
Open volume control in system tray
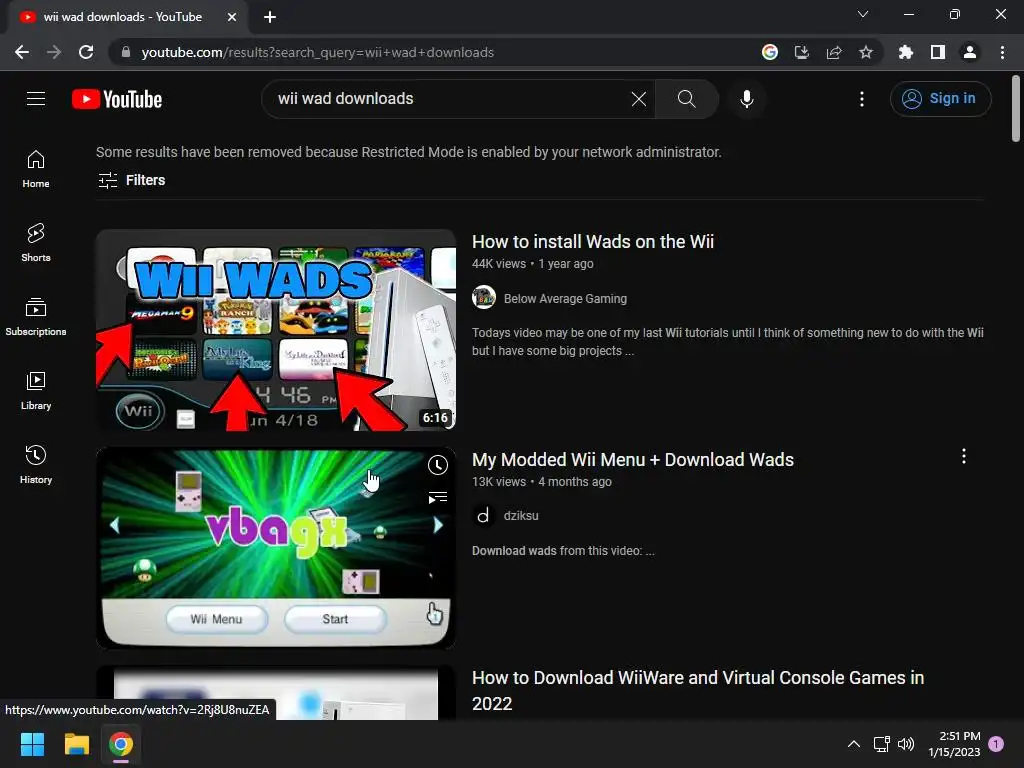(x=906, y=744)
